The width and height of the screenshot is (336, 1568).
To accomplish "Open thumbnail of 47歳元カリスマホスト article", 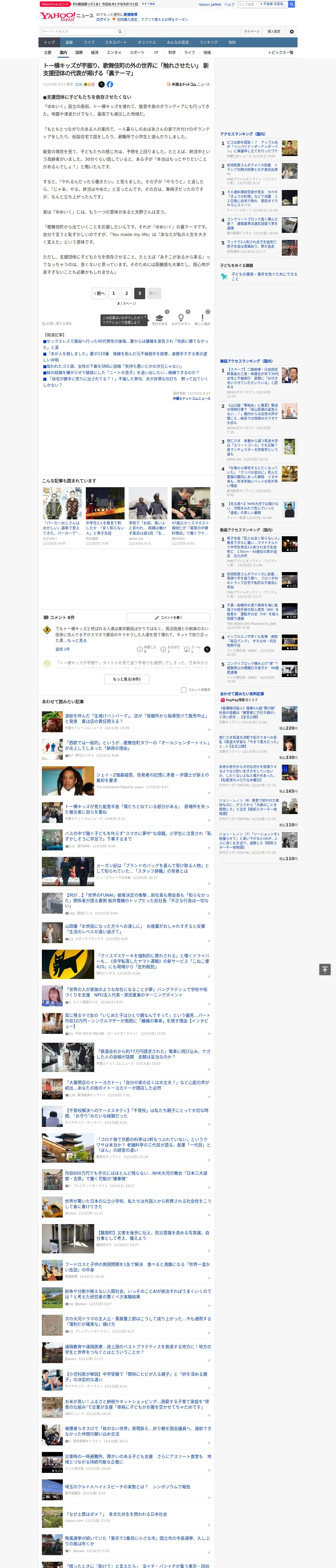I will tap(191, 503).
